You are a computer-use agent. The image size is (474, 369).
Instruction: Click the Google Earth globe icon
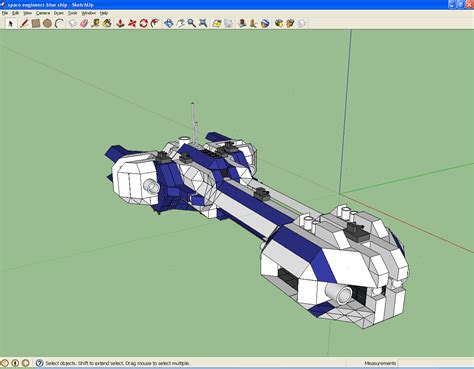[x=265, y=23]
